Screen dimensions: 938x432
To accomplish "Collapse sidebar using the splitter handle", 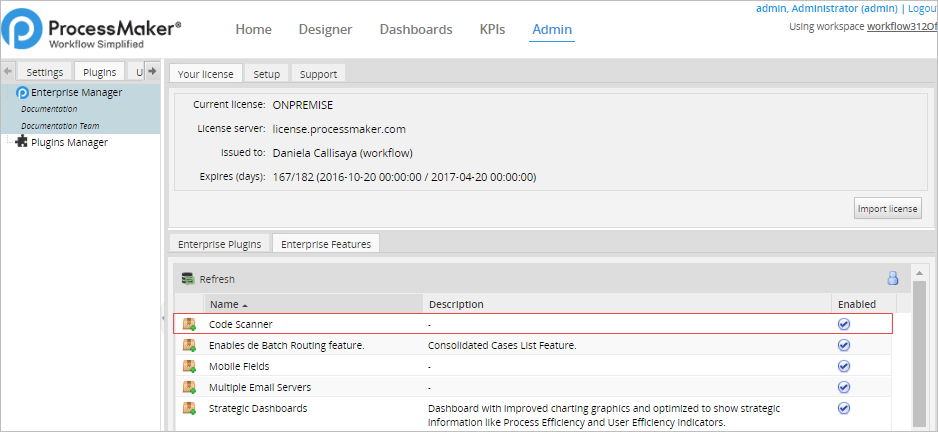I will tap(163, 318).
